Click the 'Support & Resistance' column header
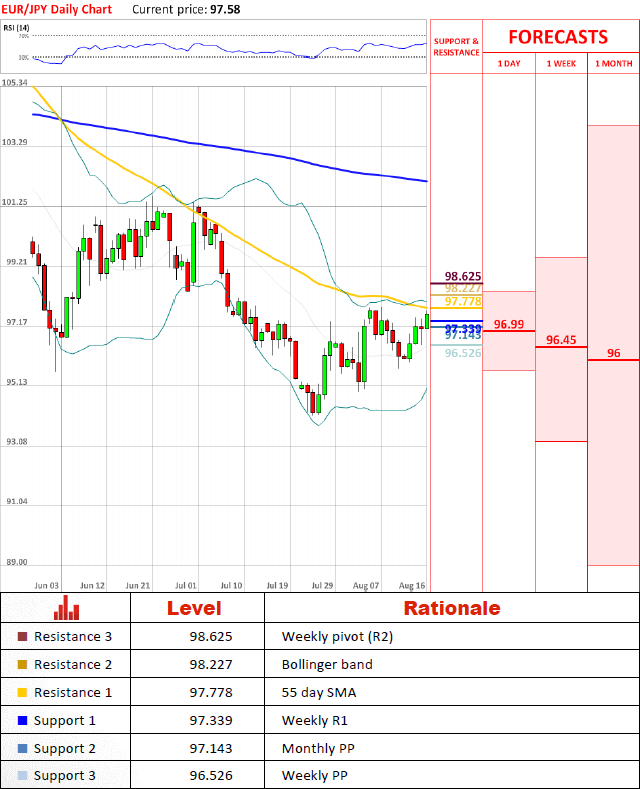The height and width of the screenshot is (789, 640). coord(456,47)
